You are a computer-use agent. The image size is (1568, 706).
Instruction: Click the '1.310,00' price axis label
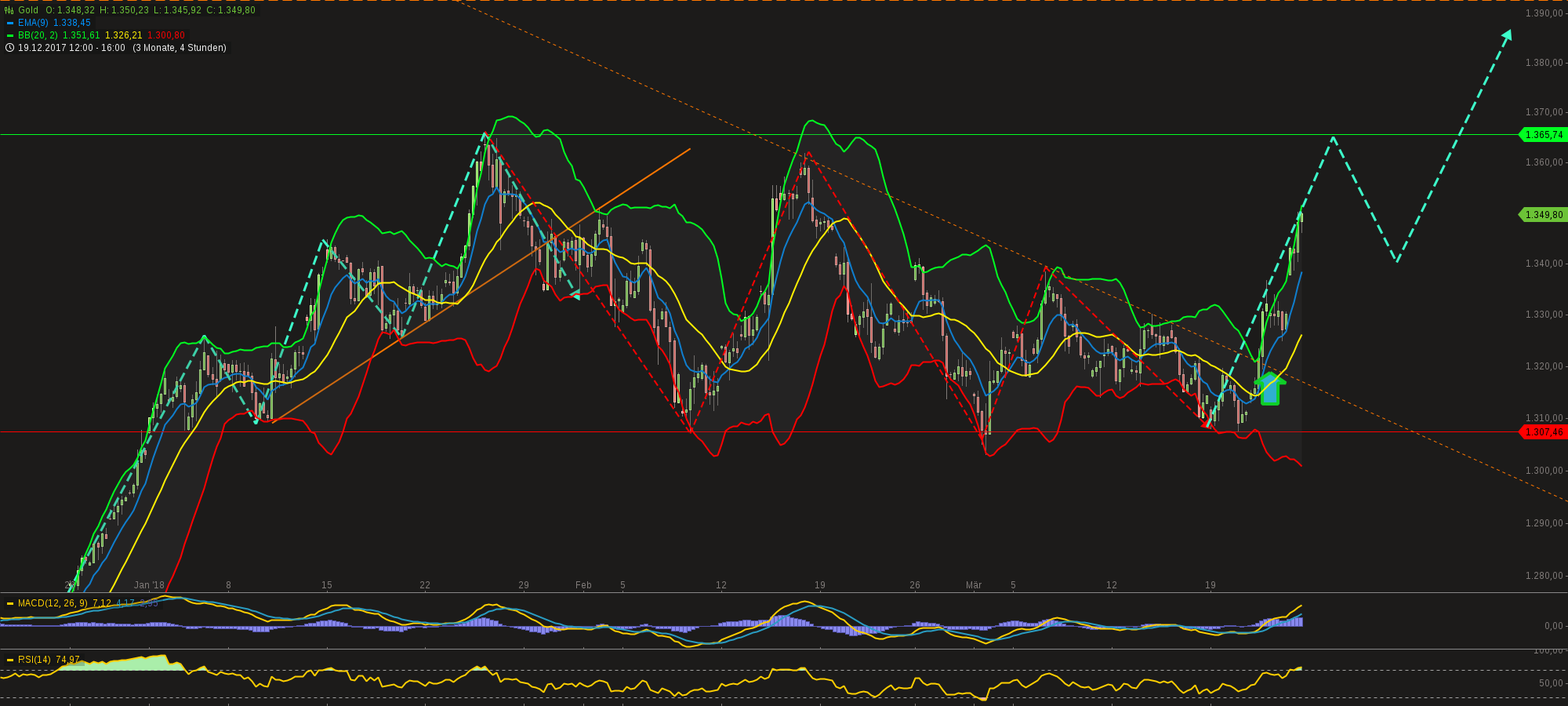pyautogui.click(x=1544, y=418)
